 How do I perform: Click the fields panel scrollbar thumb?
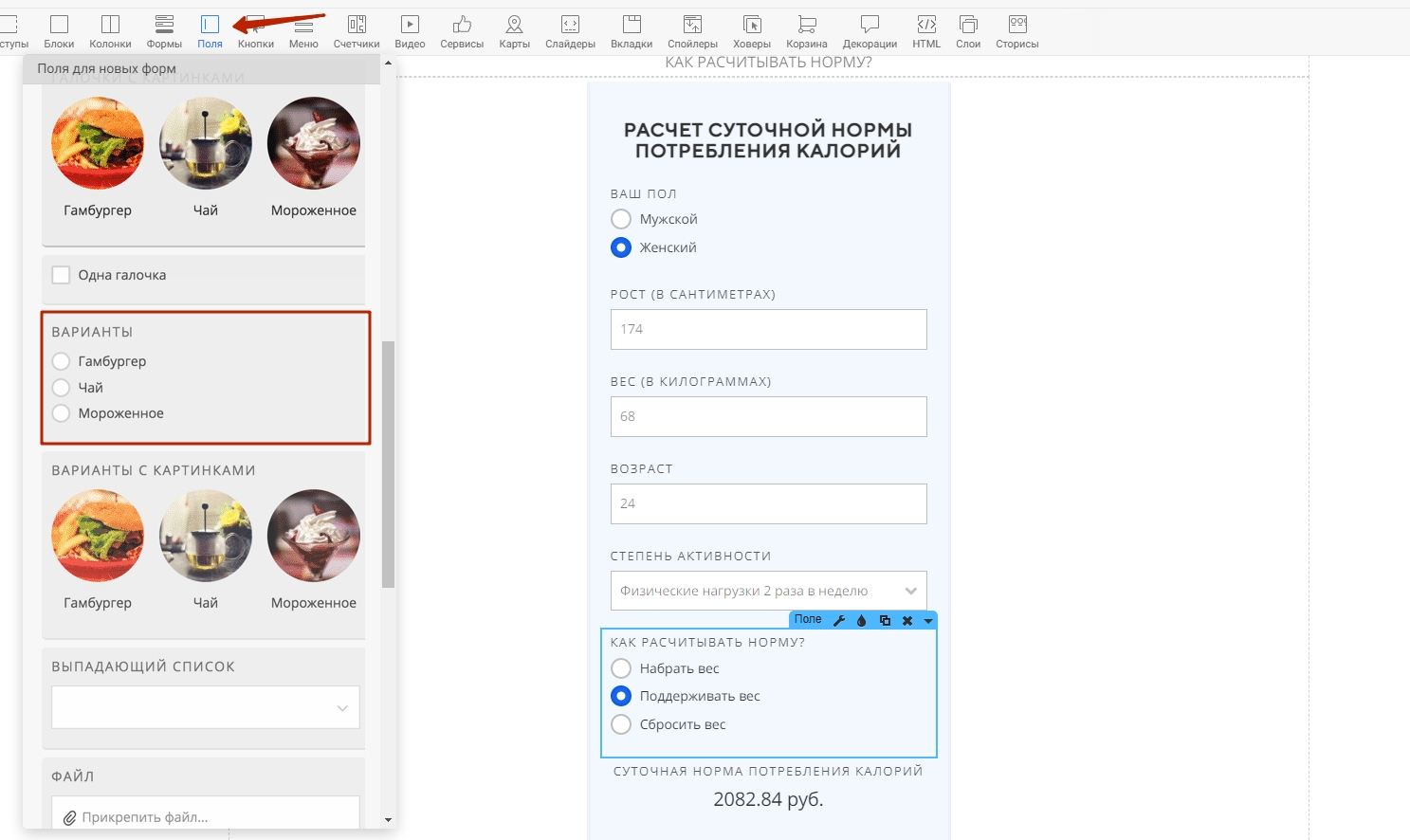(388, 464)
